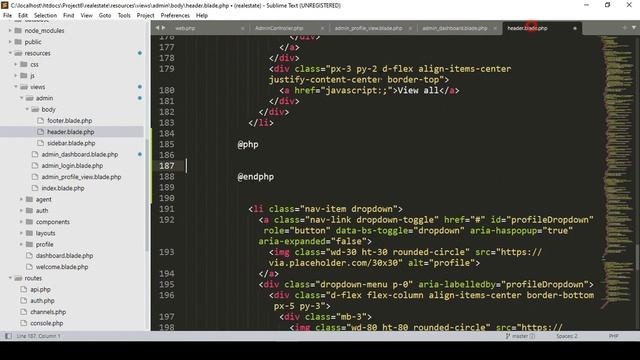The width and height of the screenshot is (640, 360).
Task: Open the Find menu
Action: point(69,16)
